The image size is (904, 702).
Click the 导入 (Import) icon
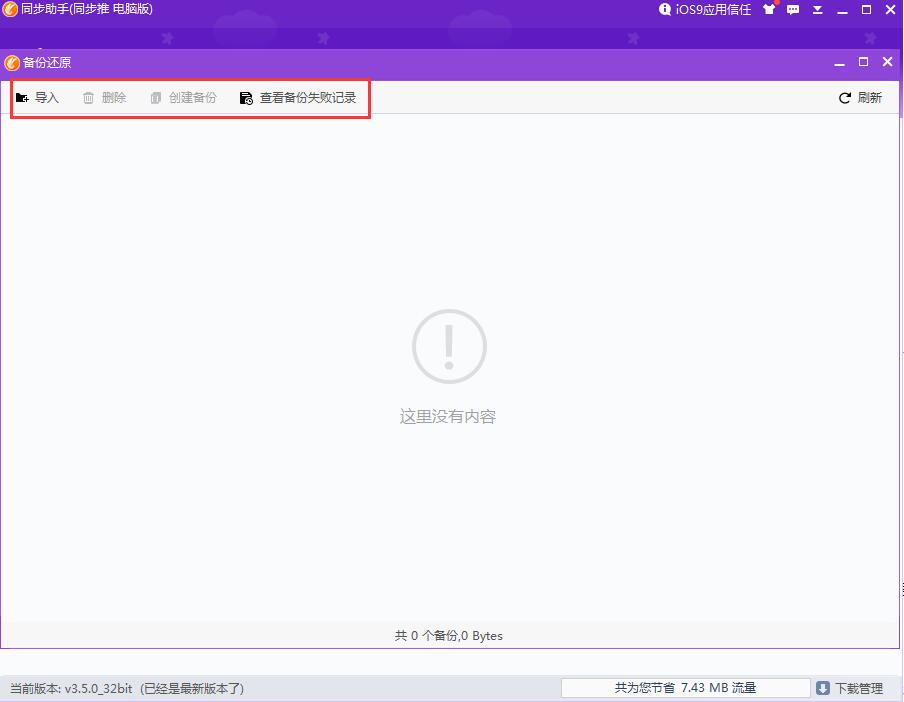click(22, 97)
